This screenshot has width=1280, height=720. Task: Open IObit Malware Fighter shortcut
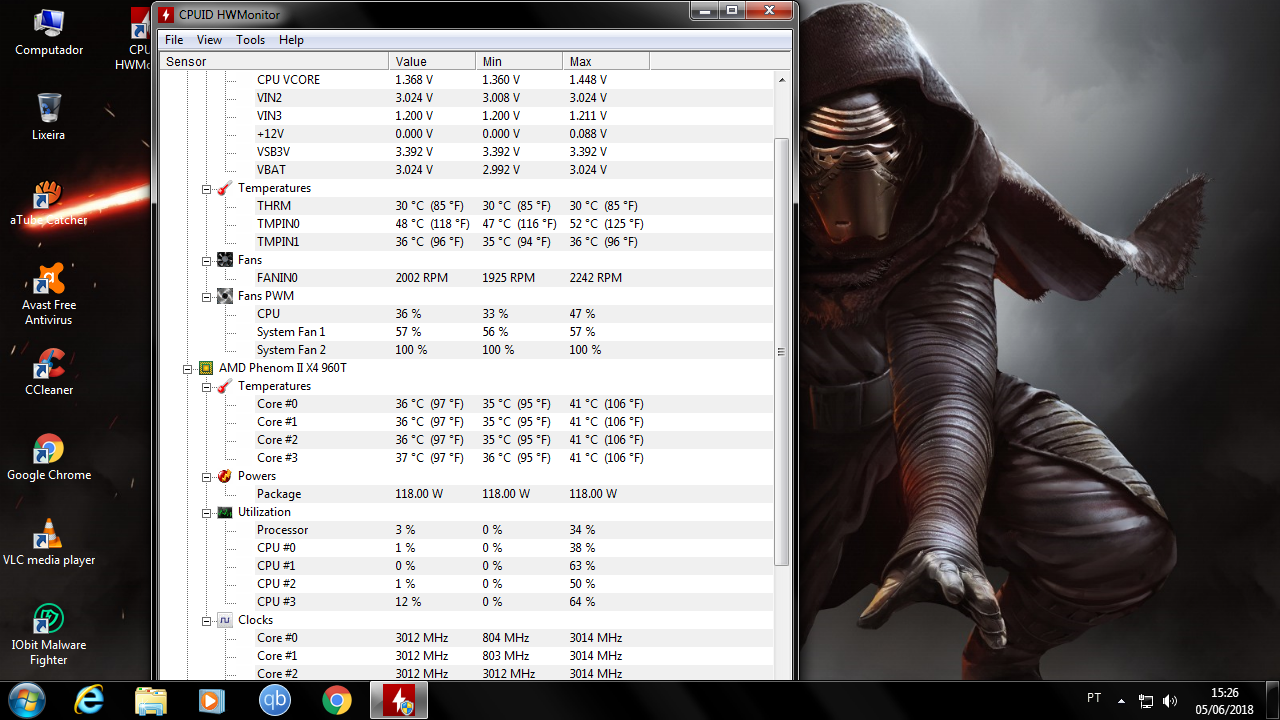coord(49,633)
